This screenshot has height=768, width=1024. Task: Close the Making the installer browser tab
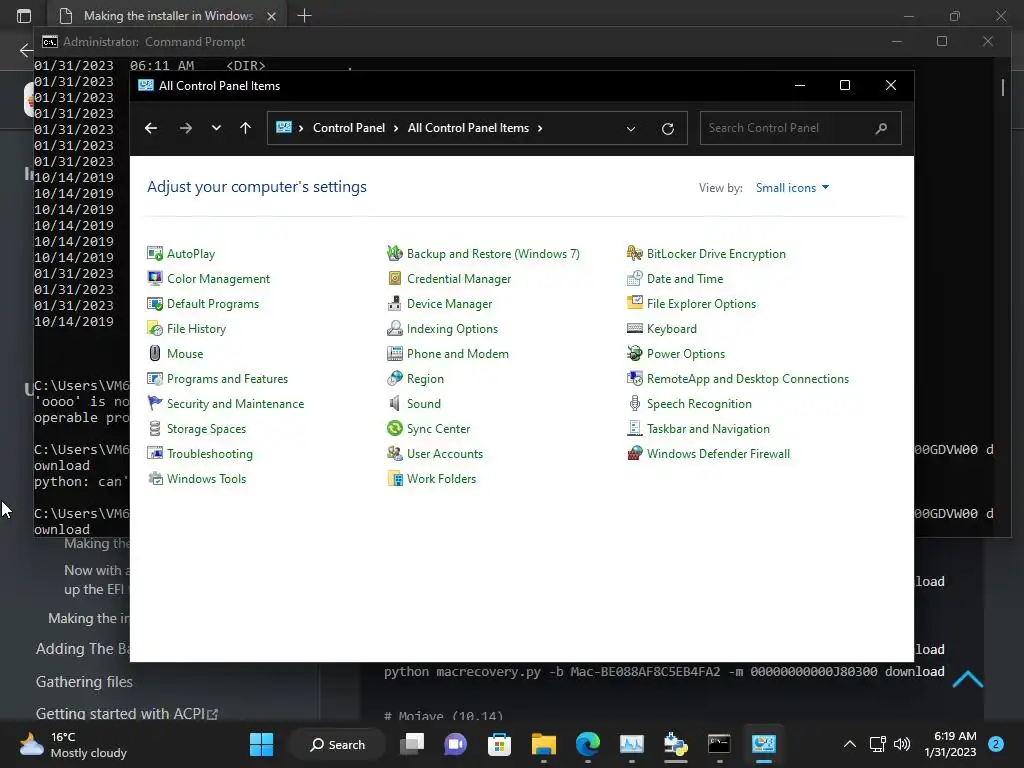pyautogui.click(x=272, y=16)
